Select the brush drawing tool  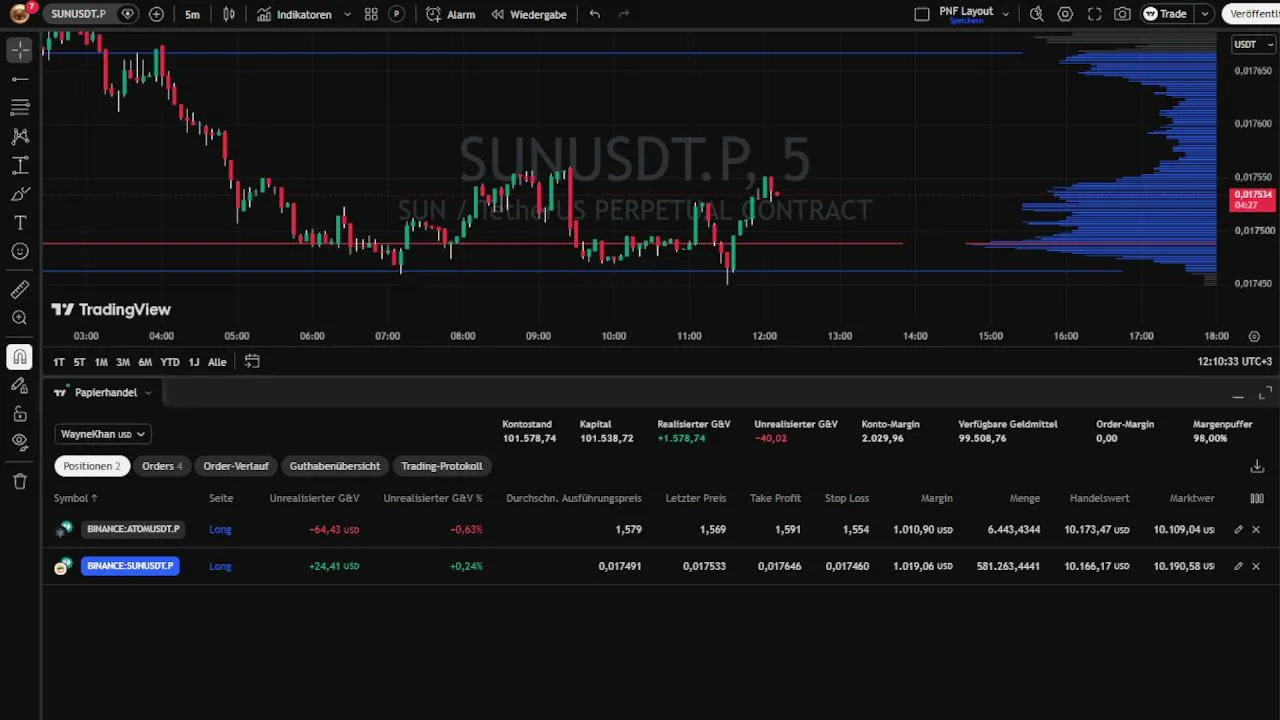[20, 194]
